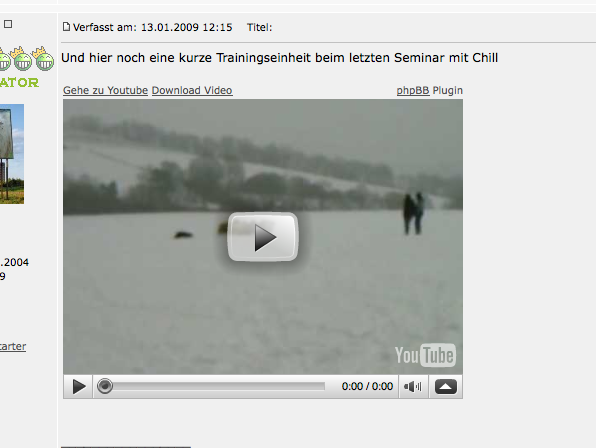Viewport: 596px width, 448px height.
Task: Click the two people standing in the video frame
Action: click(413, 214)
